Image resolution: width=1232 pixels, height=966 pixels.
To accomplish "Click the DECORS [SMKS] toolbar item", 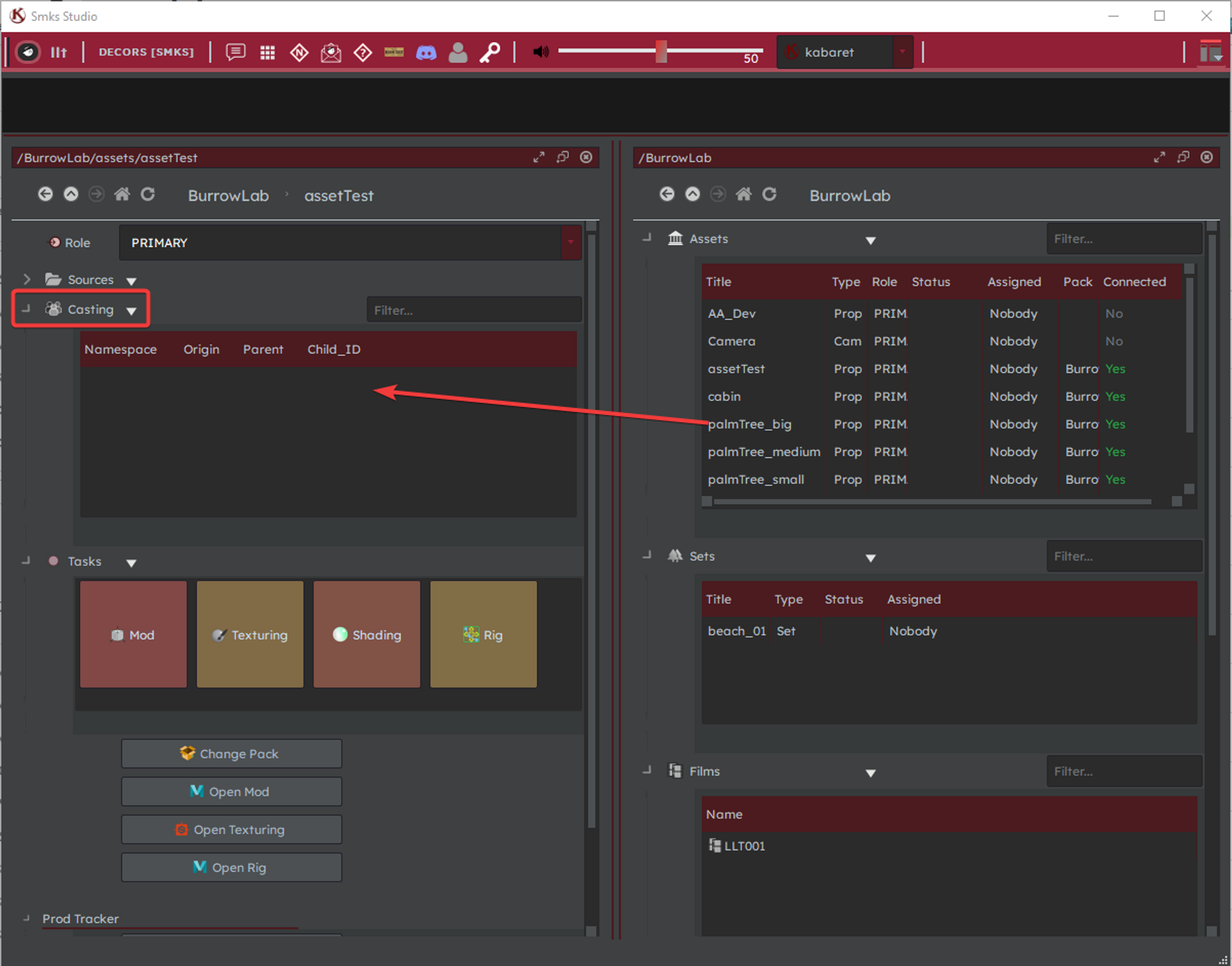I will 147,52.
